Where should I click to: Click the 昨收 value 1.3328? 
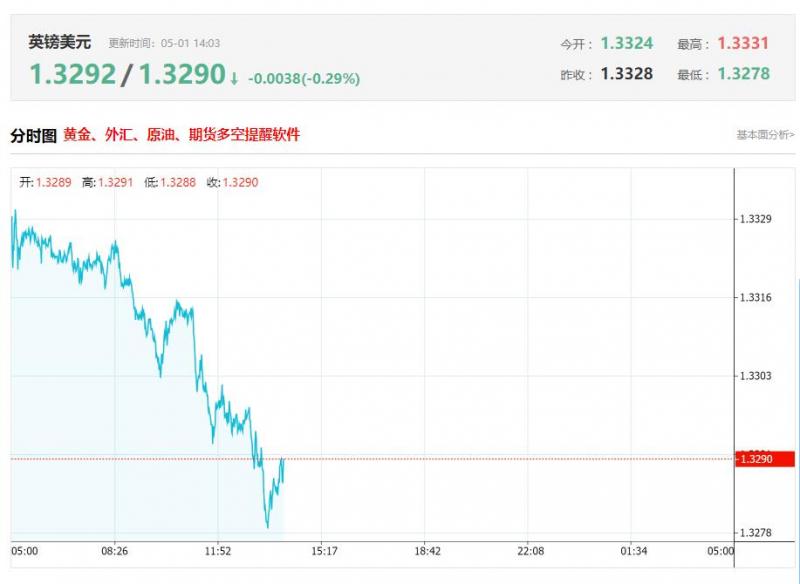pos(626,74)
